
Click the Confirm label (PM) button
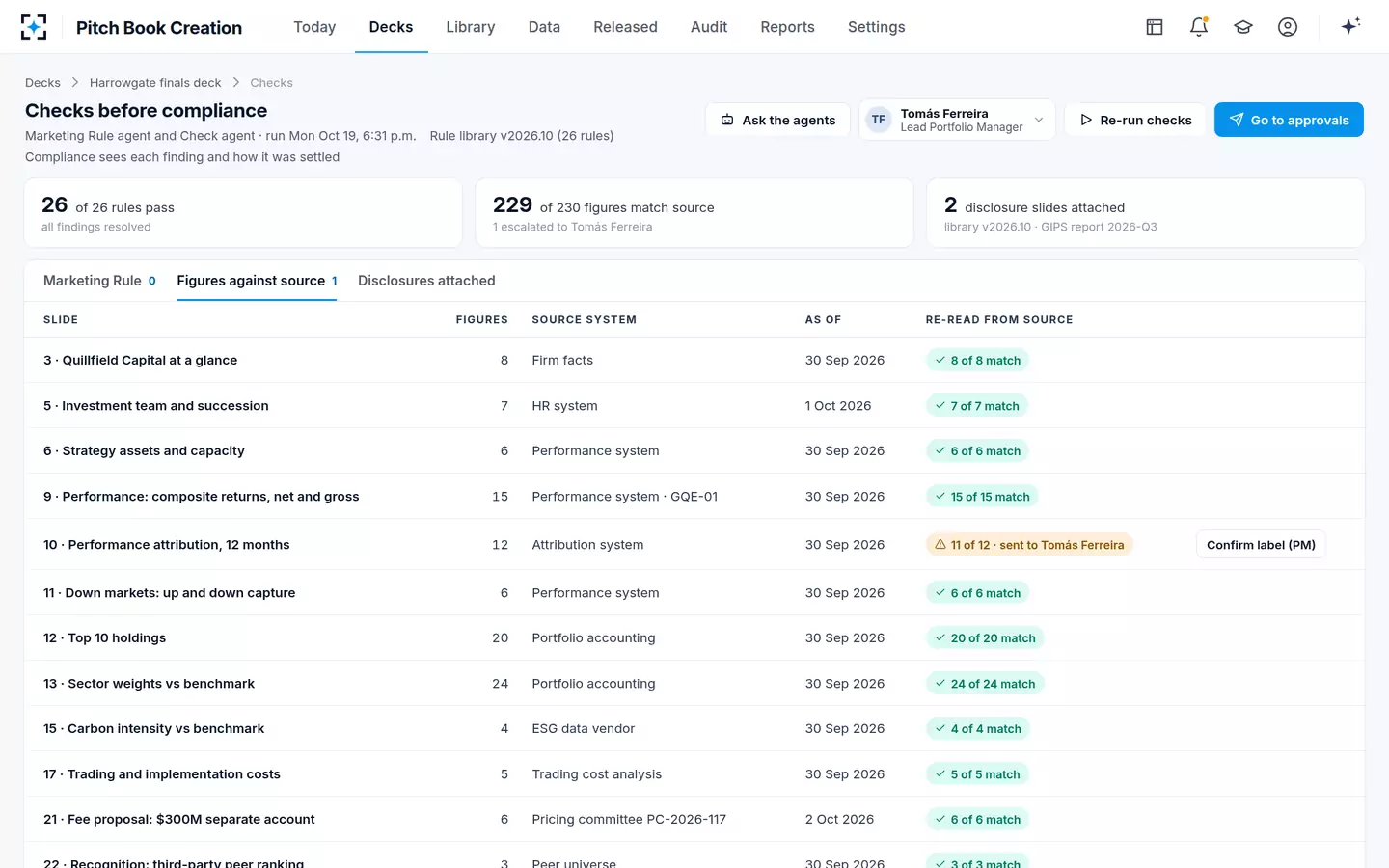(x=1261, y=545)
